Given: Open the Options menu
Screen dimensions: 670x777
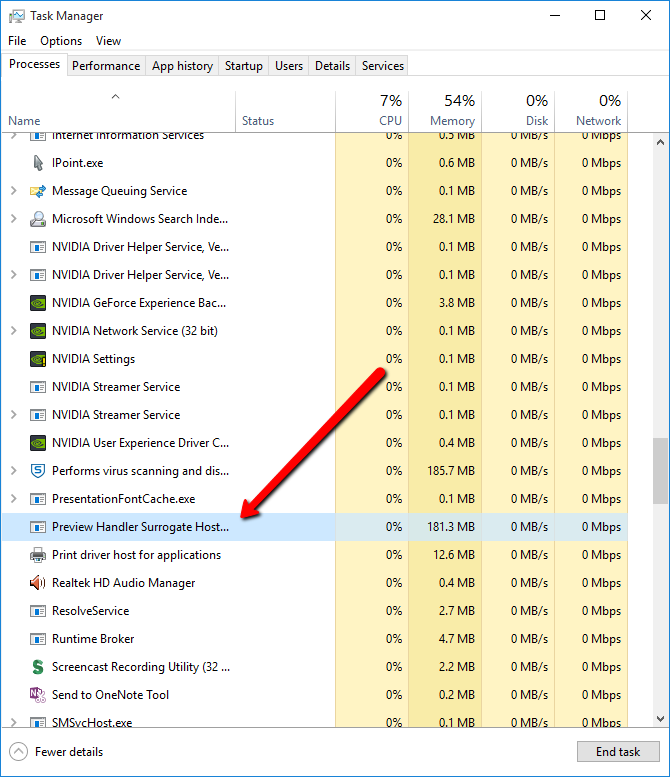Looking at the screenshot, I should point(61,41).
